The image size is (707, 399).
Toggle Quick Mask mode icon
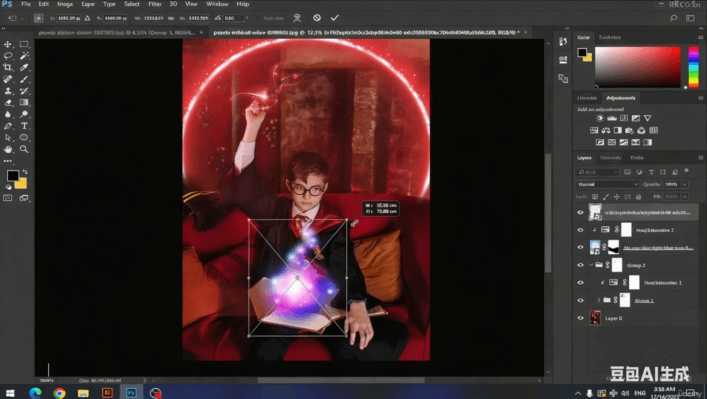8,198
